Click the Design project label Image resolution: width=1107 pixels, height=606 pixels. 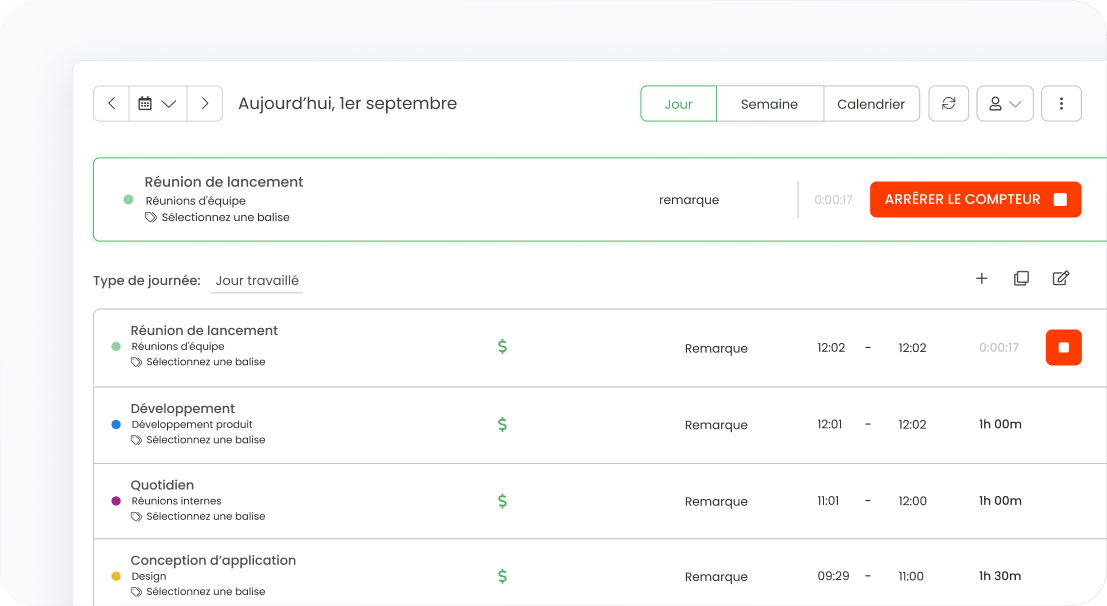coord(149,576)
